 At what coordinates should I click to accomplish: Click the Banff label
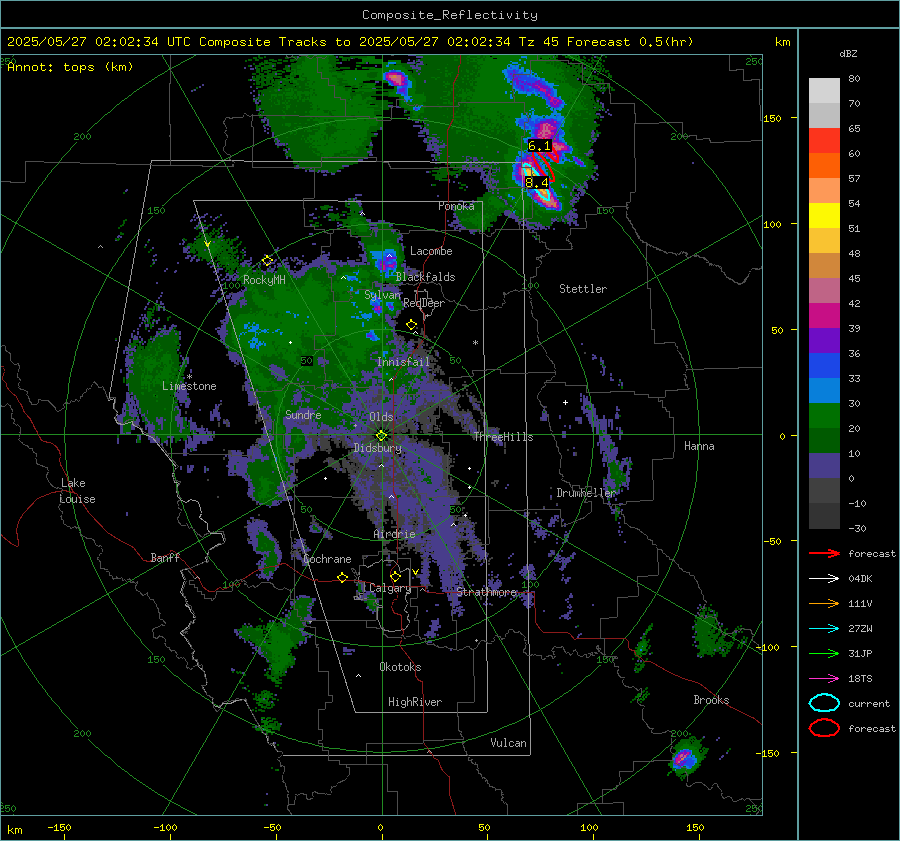point(165,557)
